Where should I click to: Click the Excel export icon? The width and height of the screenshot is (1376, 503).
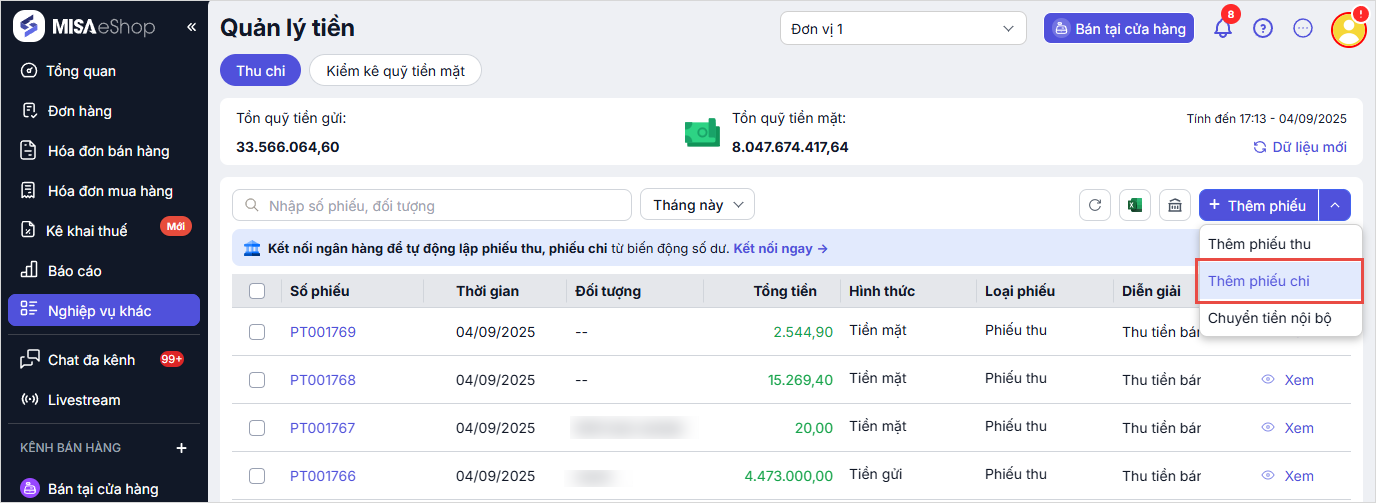tap(1135, 205)
